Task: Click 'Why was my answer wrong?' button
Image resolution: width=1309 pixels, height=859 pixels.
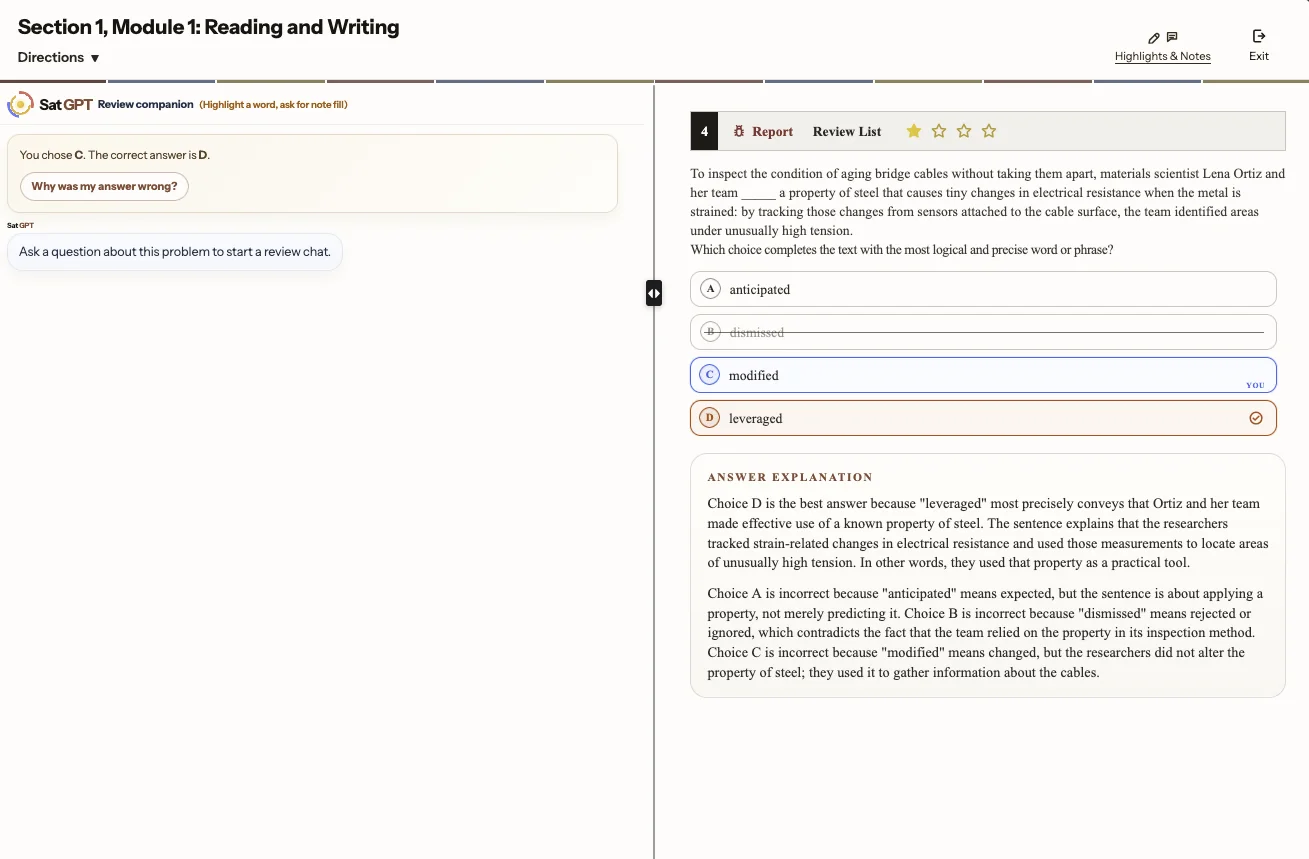Action: (104, 186)
